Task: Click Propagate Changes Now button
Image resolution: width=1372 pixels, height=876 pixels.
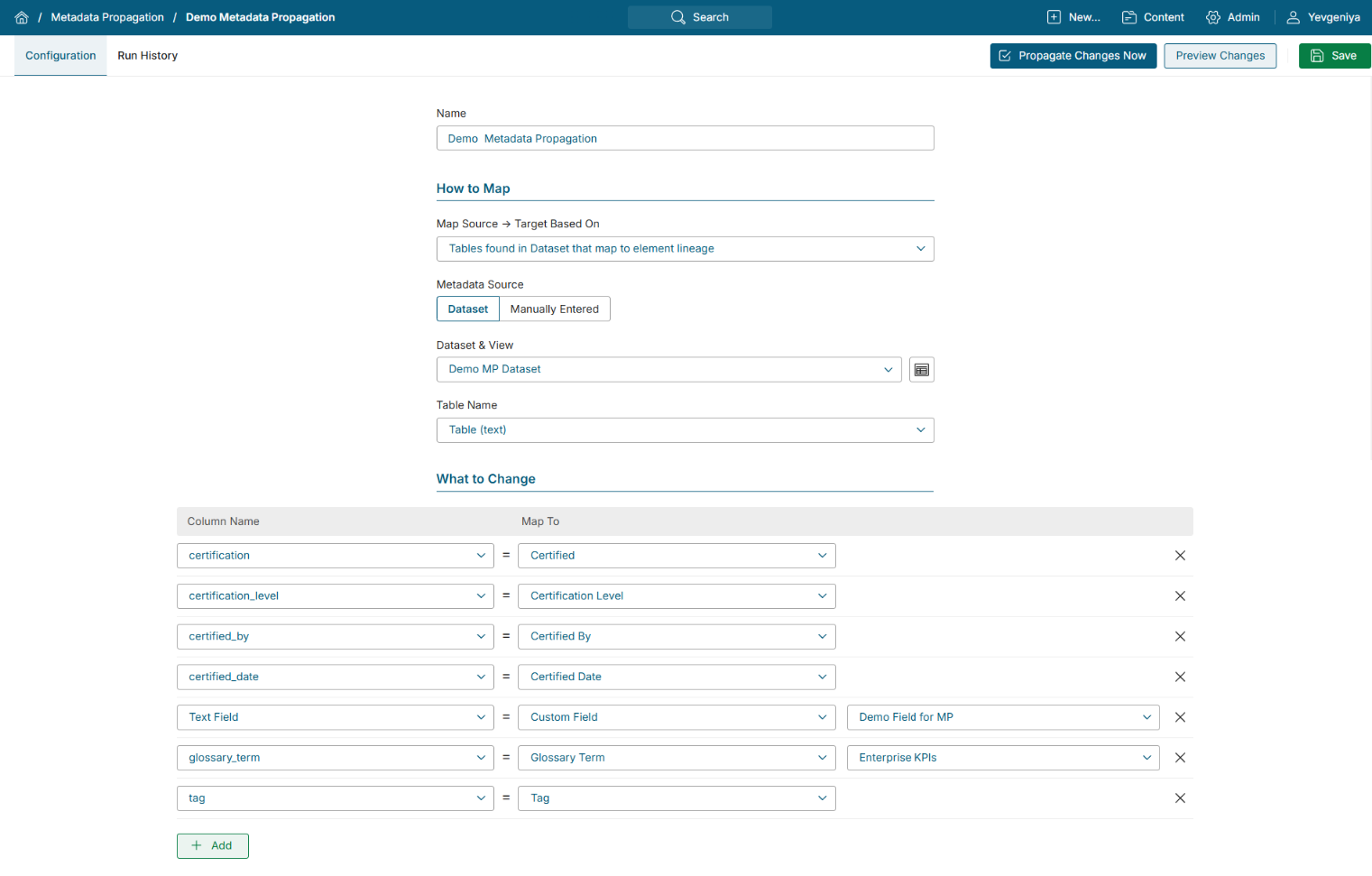Action: coord(1073,56)
